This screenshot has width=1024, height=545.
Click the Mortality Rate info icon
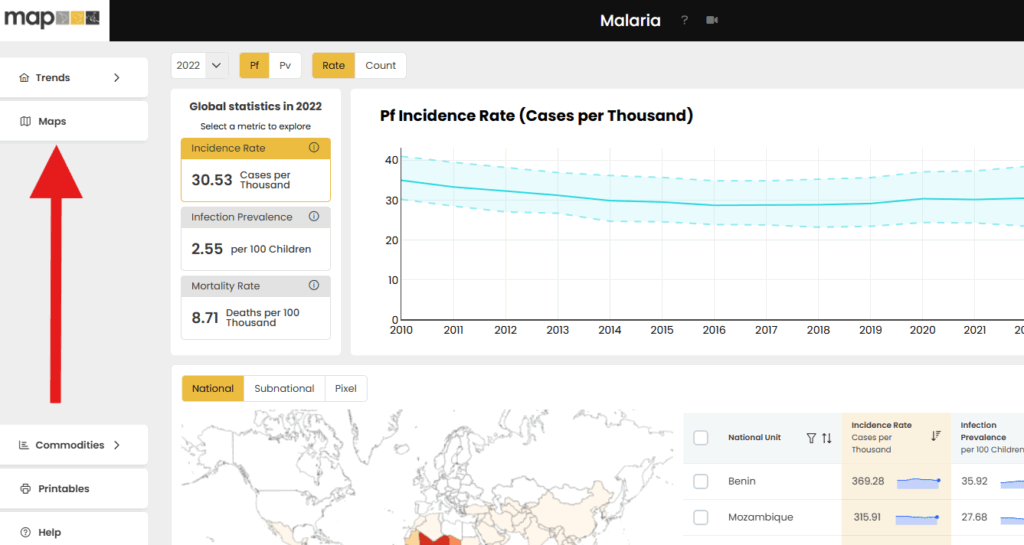[314, 286]
